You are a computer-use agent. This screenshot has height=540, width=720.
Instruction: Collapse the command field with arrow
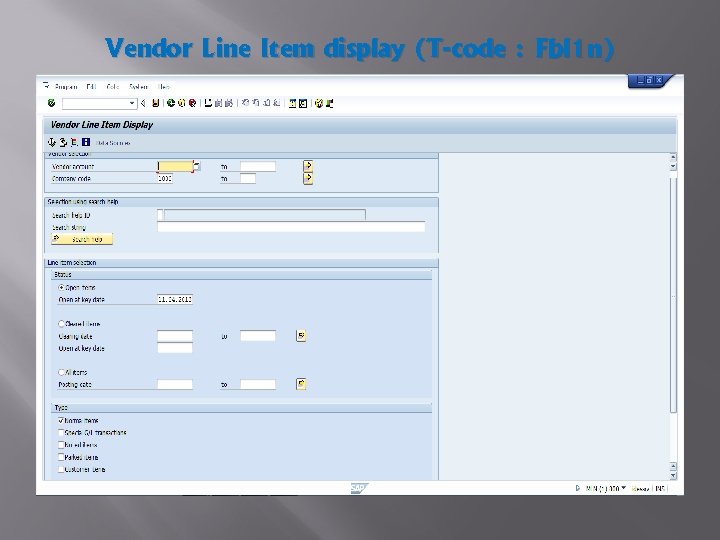[143, 103]
